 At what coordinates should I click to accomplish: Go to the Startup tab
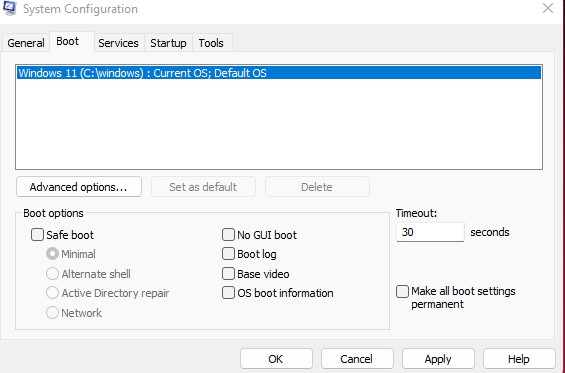tap(168, 43)
